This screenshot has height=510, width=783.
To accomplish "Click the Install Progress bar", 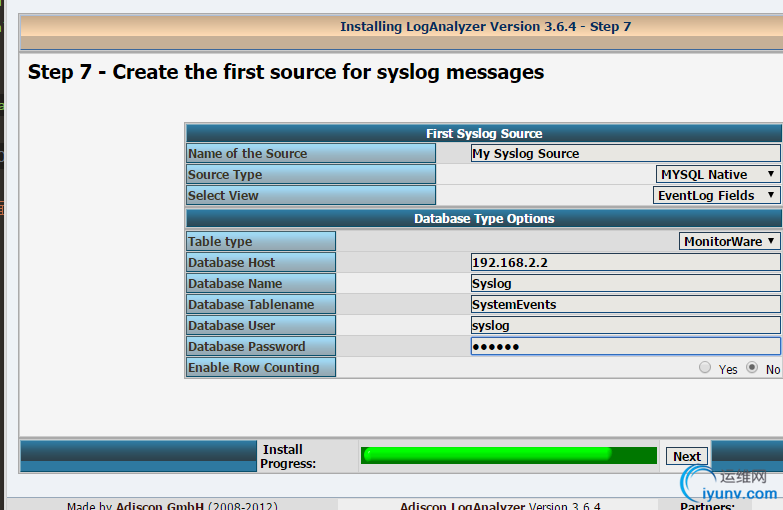I will coord(508,456).
